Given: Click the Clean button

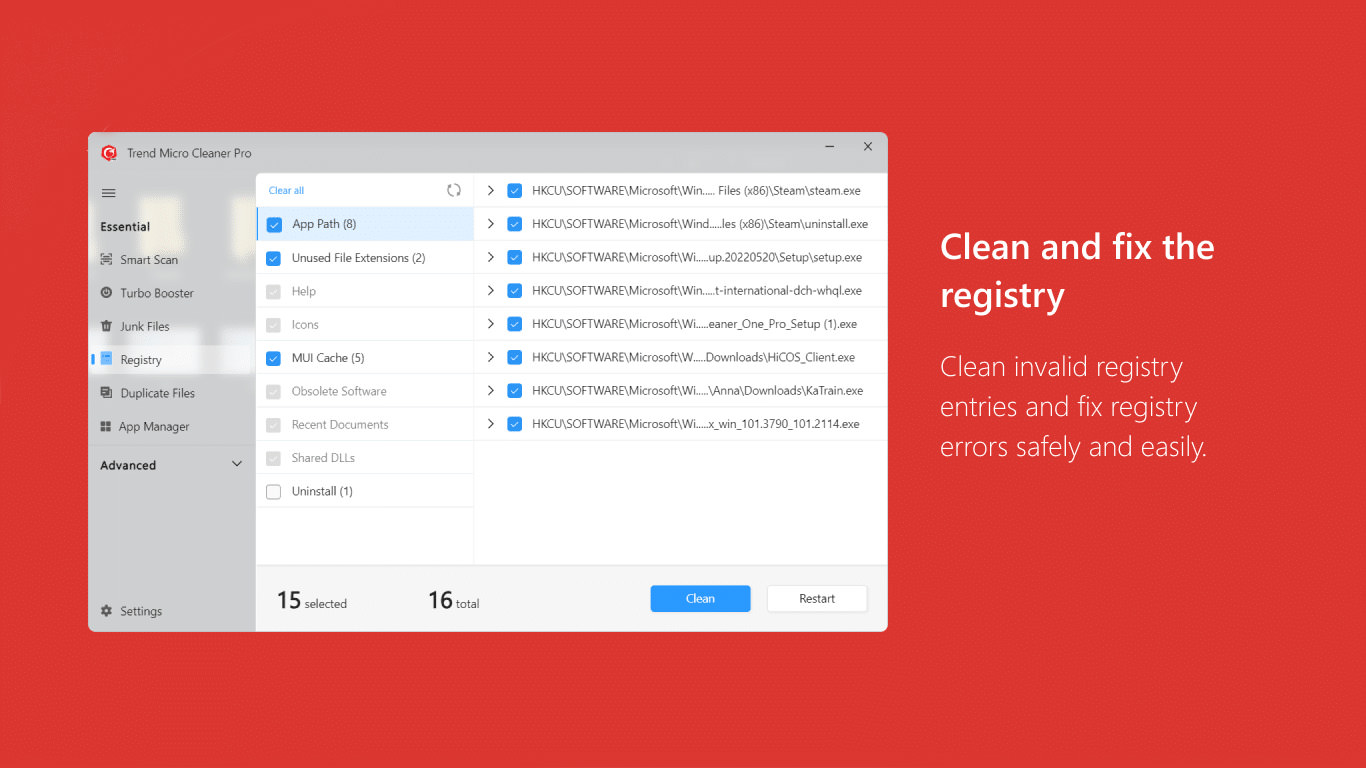Looking at the screenshot, I should click(700, 599).
